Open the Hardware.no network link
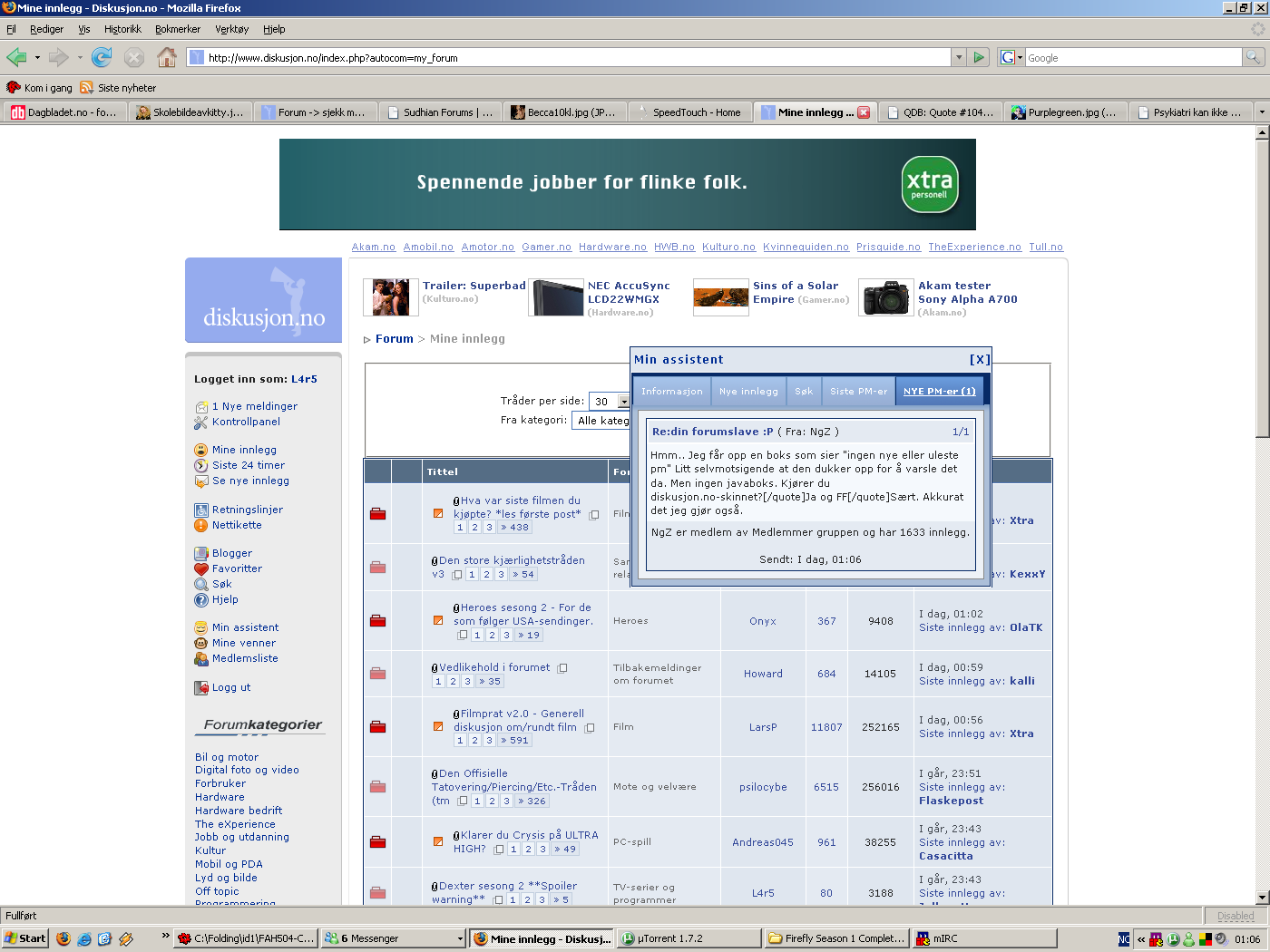Image resolution: width=1270 pixels, height=952 pixels. point(612,247)
